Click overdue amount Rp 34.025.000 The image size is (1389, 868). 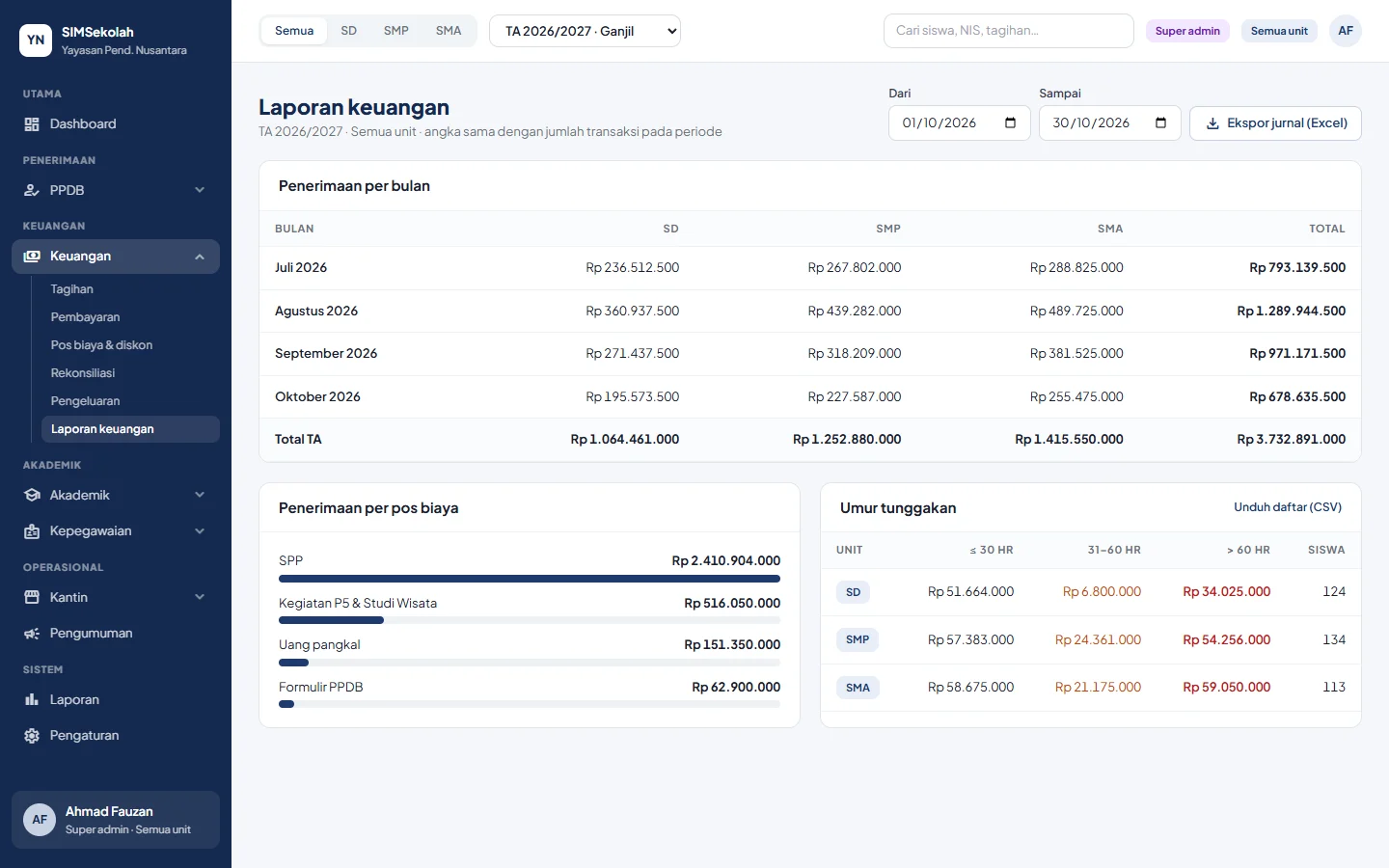coord(1227,592)
